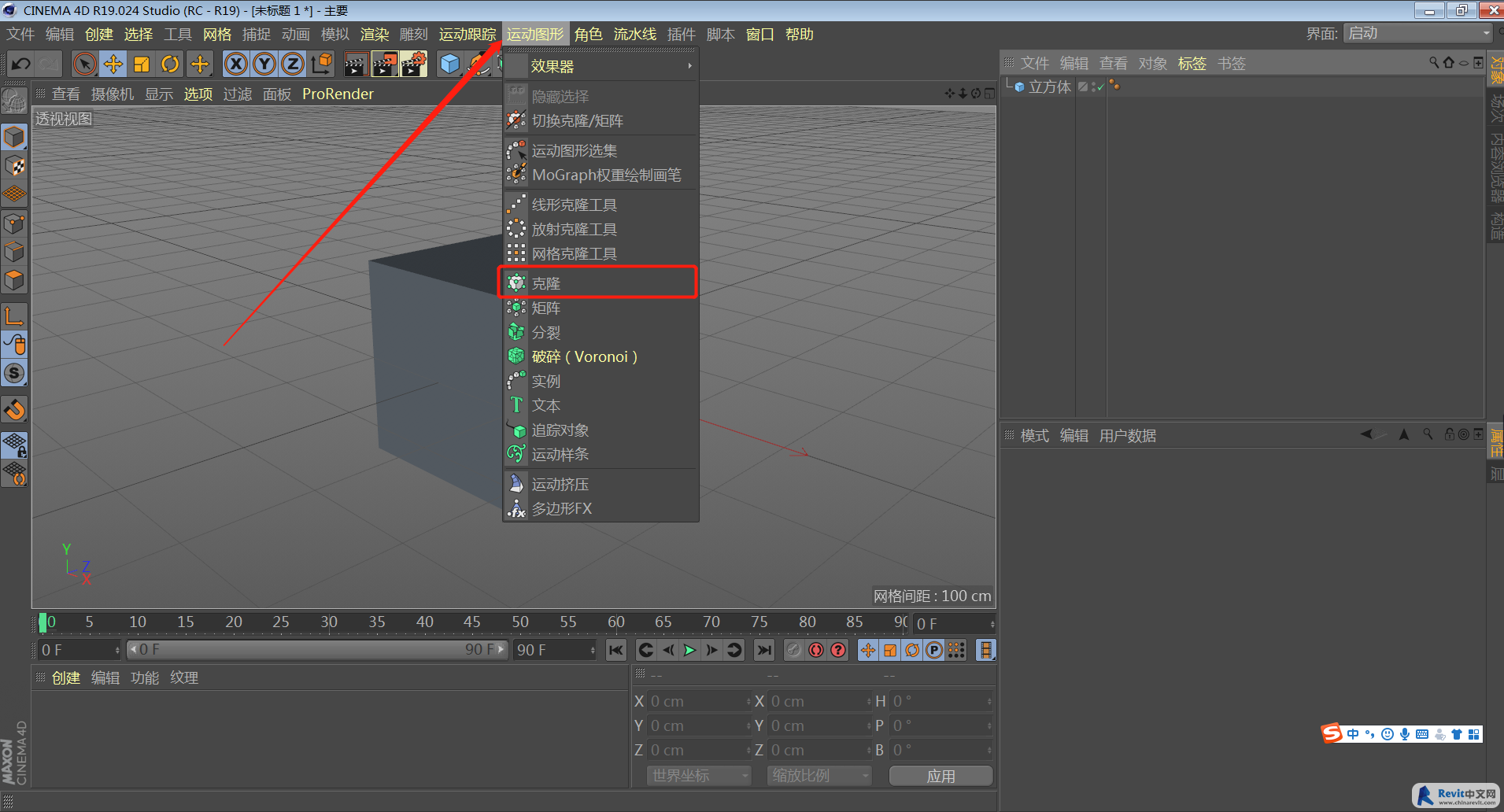Image resolution: width=1504 pixels, height=812 pixels.
Task: Click the make-editable icon in left toolbar
Action: tap(14, 101)
